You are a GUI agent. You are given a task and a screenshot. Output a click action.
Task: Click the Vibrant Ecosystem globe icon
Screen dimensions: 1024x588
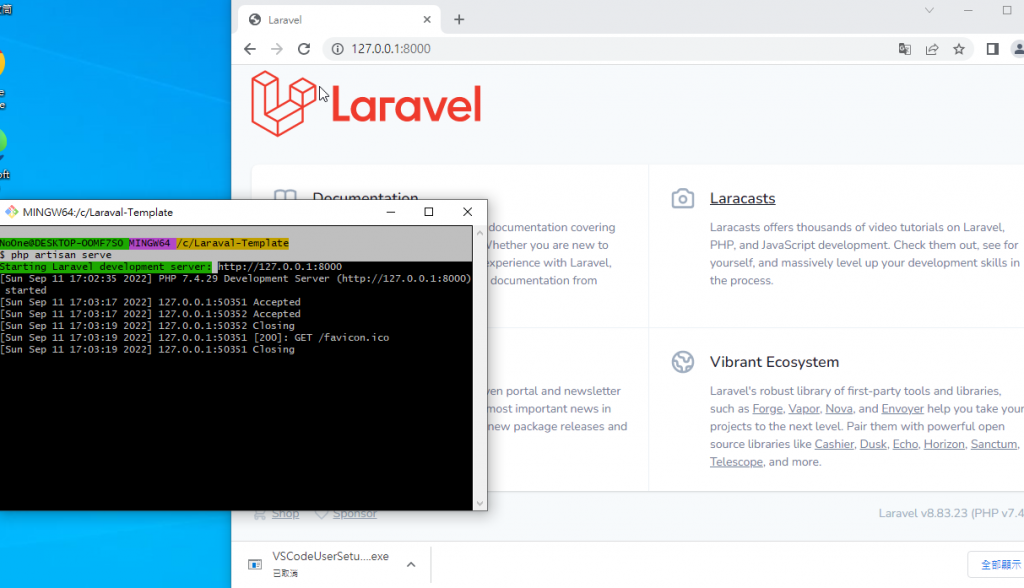click(682, 362)
